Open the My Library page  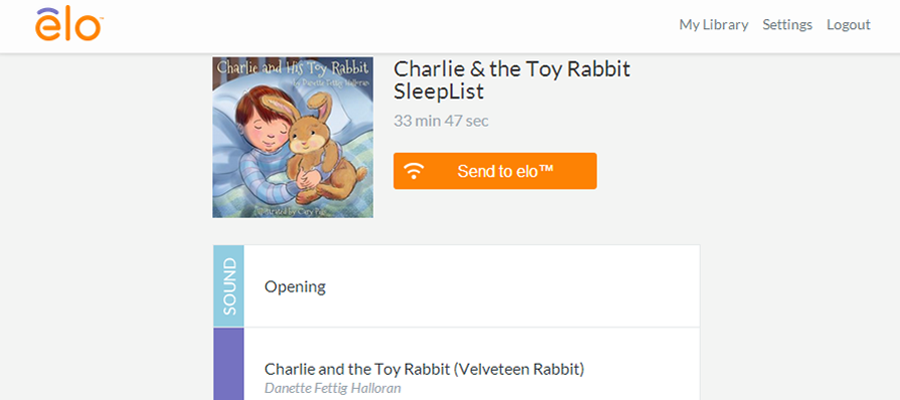point(713,25)
